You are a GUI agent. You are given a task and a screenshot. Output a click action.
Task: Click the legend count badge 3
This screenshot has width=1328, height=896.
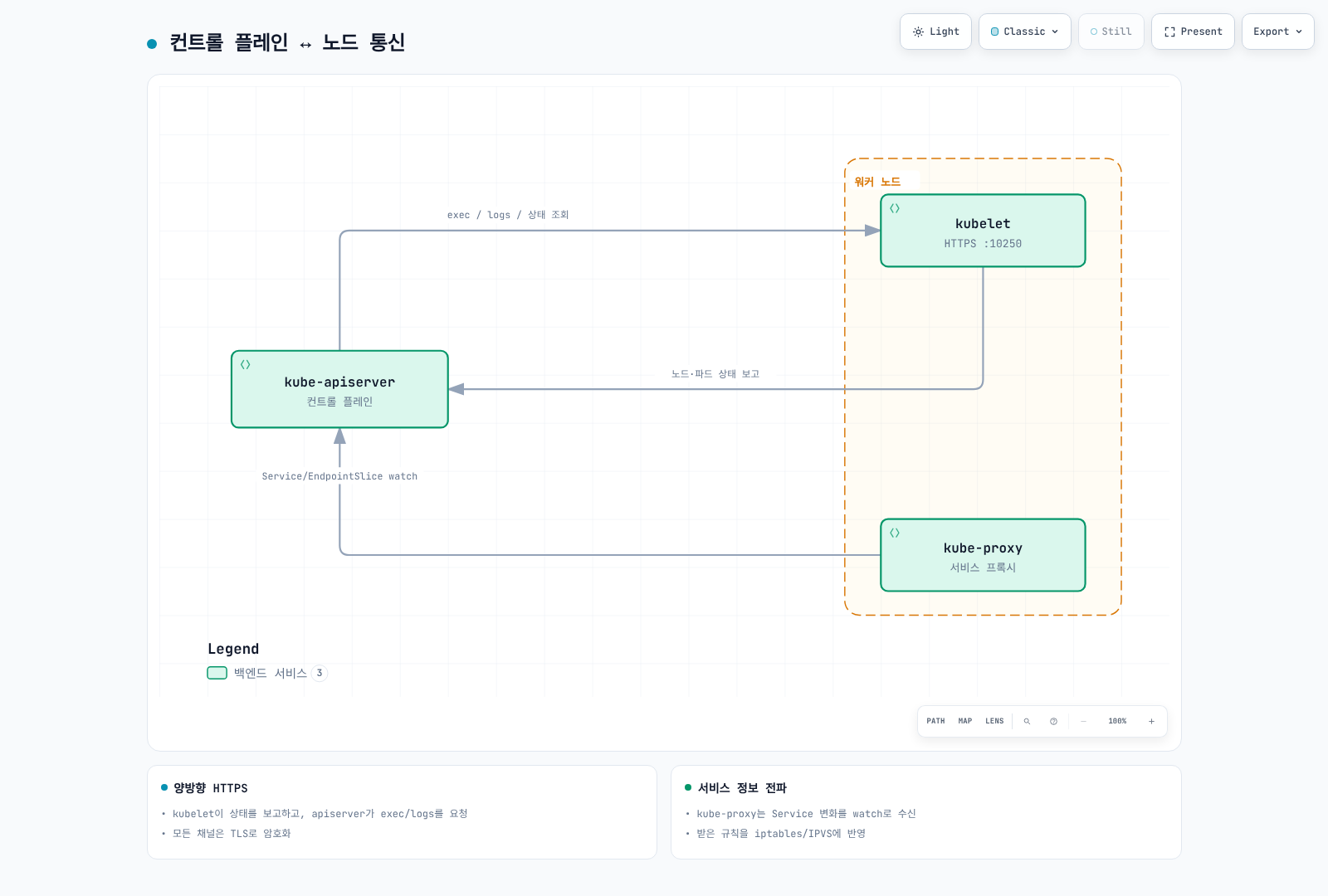(x=320, y=673)
